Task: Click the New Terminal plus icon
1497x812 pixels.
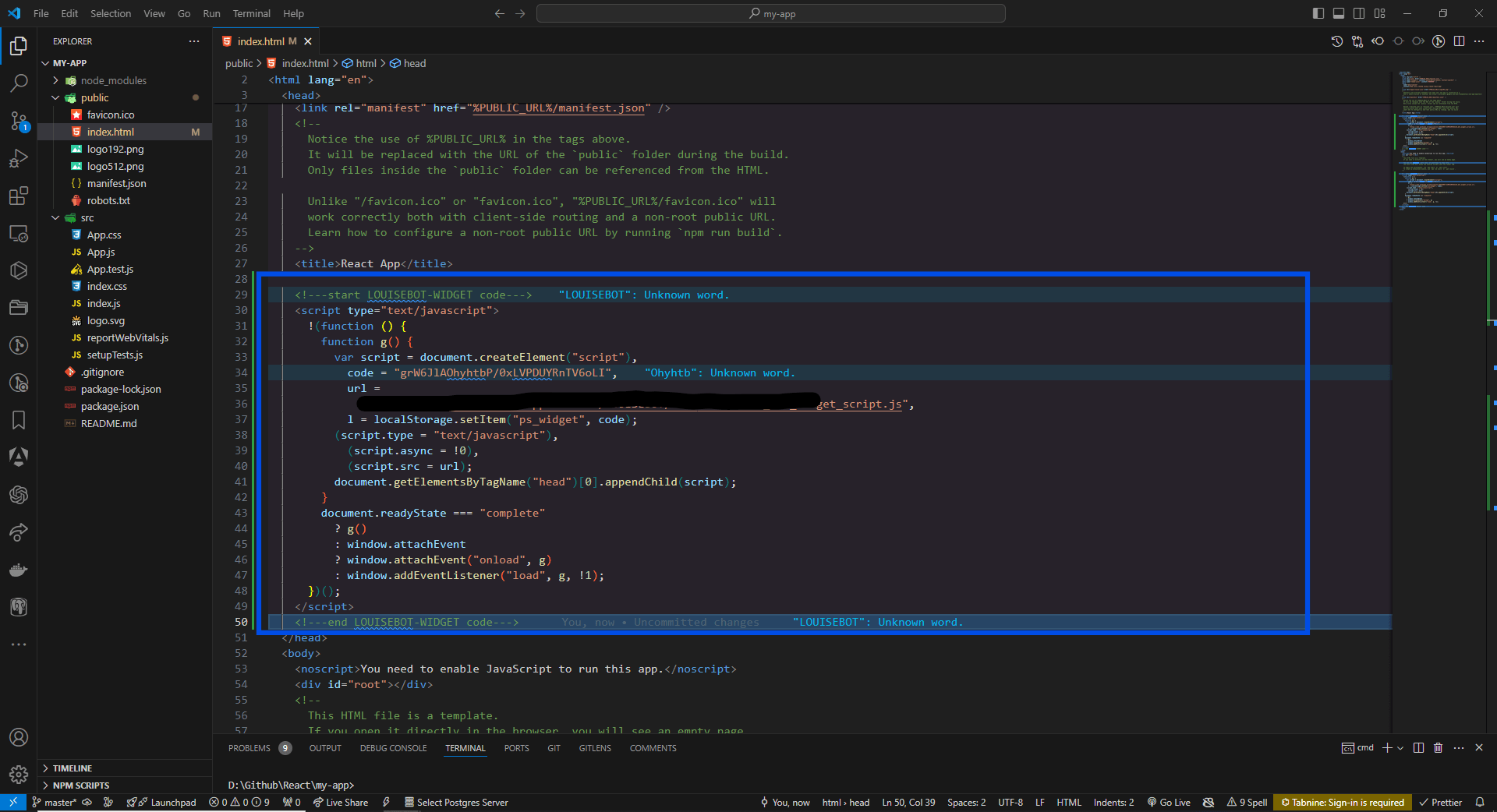Action: pyautogui.click(x=1387, y=747)
